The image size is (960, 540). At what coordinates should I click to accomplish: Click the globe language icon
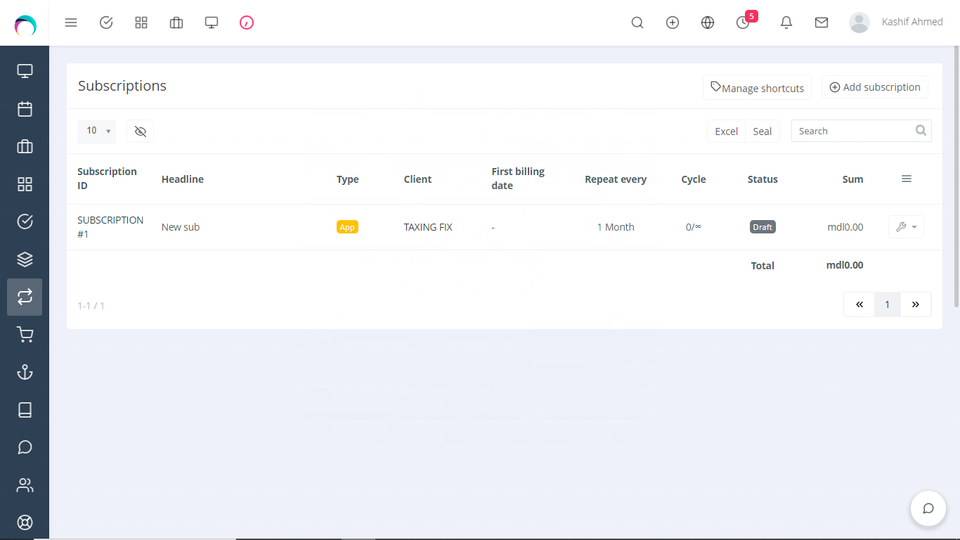(x=708, y=22)
